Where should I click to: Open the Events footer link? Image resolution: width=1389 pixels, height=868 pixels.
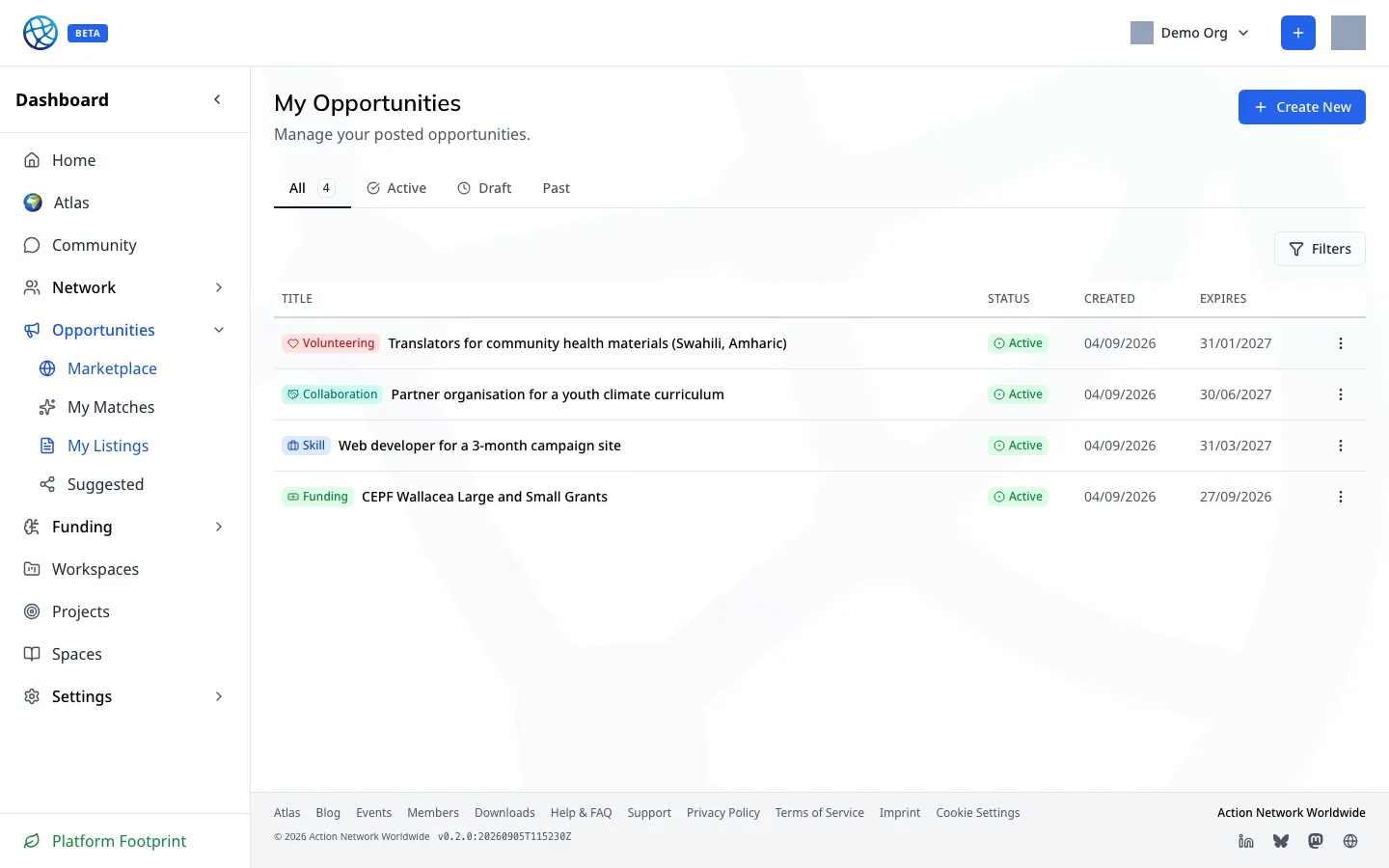[x=373, y=813]
